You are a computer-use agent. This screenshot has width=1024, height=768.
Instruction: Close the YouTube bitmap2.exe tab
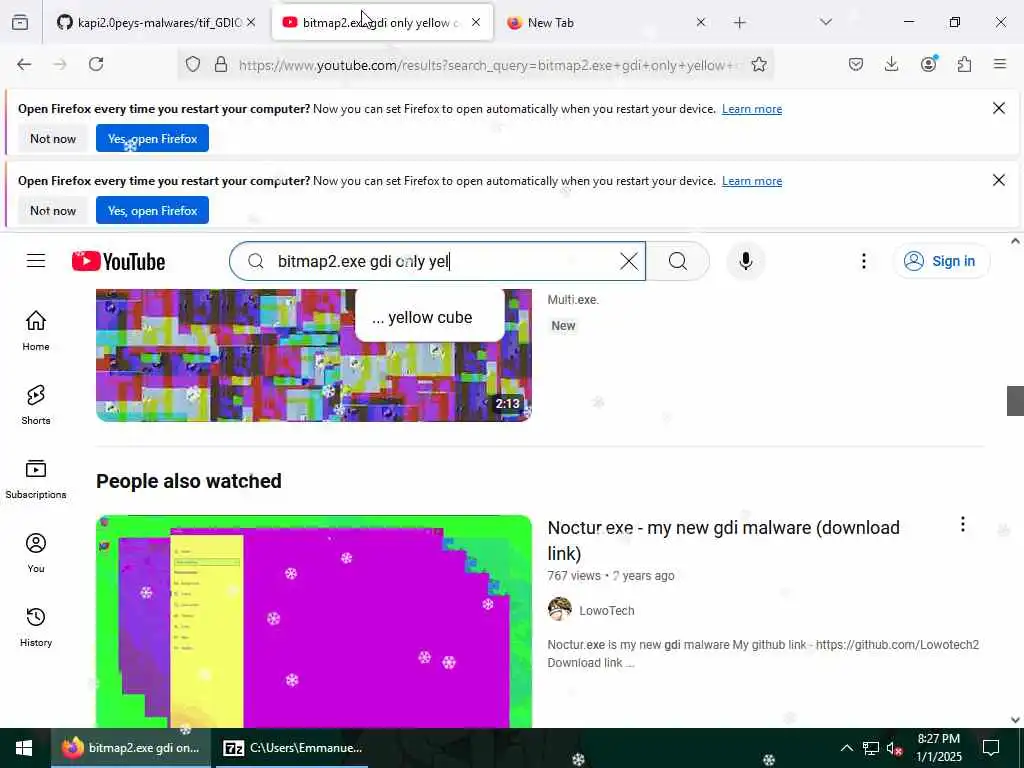[x=475, y=23]
